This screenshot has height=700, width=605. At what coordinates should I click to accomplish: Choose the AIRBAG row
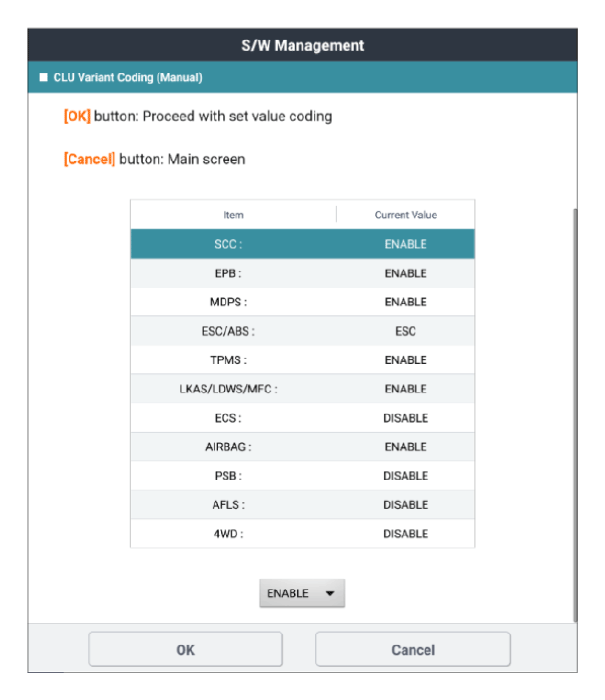coord(302,447)
